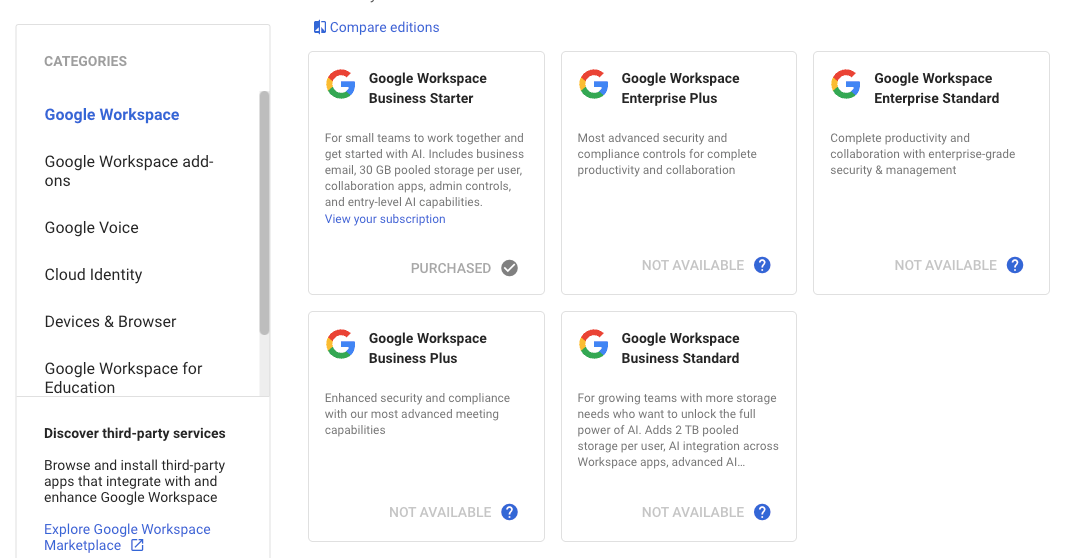1087x558 pixels.
Task: Click the Compare editions book icon
Action: pyautogui.click(x=320, y=27)
